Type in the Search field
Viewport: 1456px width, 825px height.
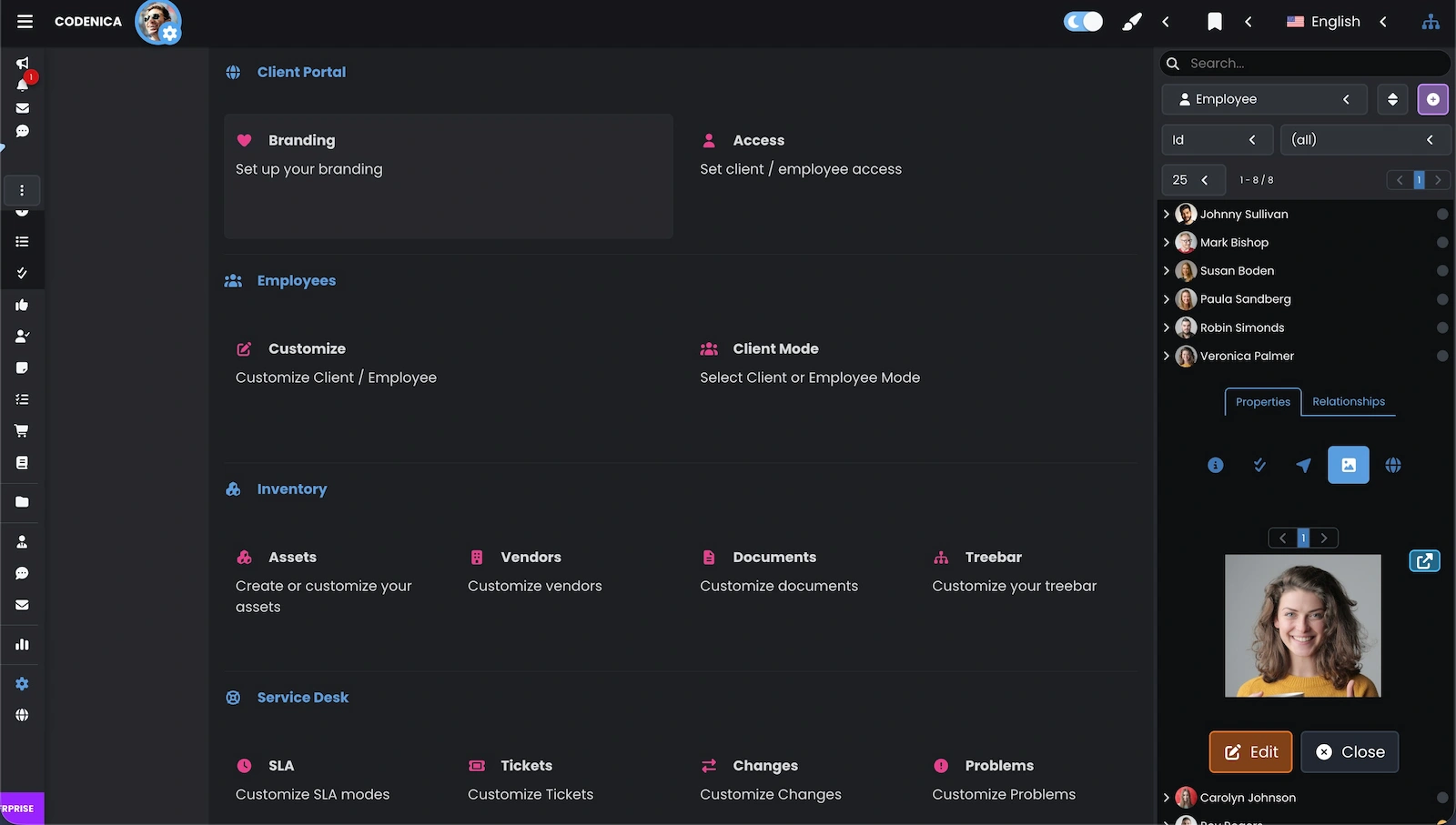click(x=1301, y=63)
